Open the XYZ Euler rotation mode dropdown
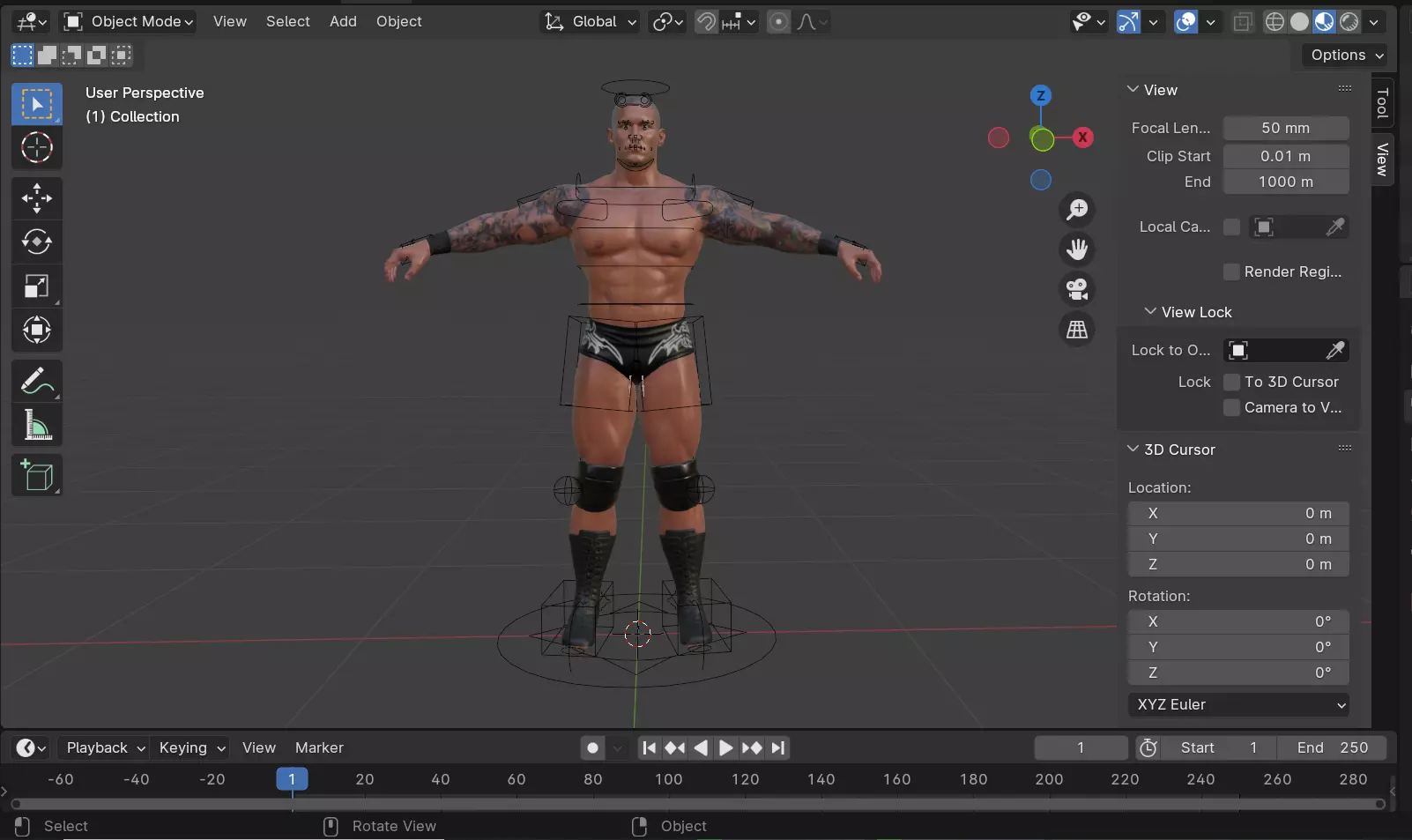Viewport: 1412px width, 840px height. click(x=1238, y=704)
